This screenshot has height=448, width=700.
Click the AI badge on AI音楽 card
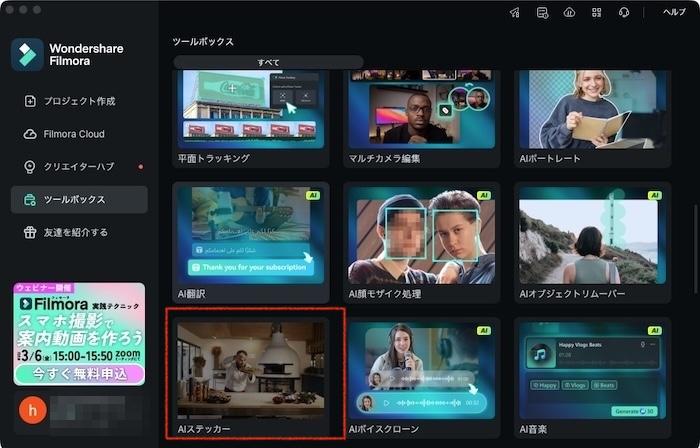click(x=654, y=330)
